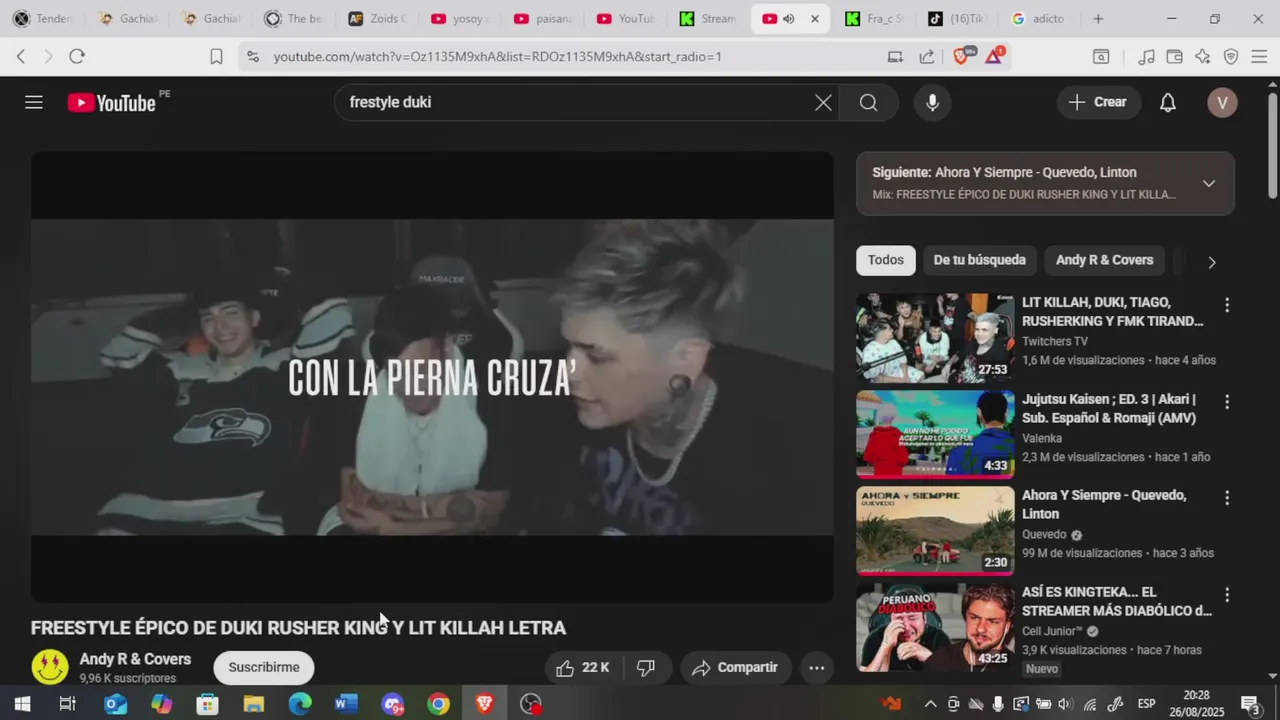The height and width of the screenshot is (720, 1280).
Task: Open the sidebar search panel icon
Action: point(1101,56)
